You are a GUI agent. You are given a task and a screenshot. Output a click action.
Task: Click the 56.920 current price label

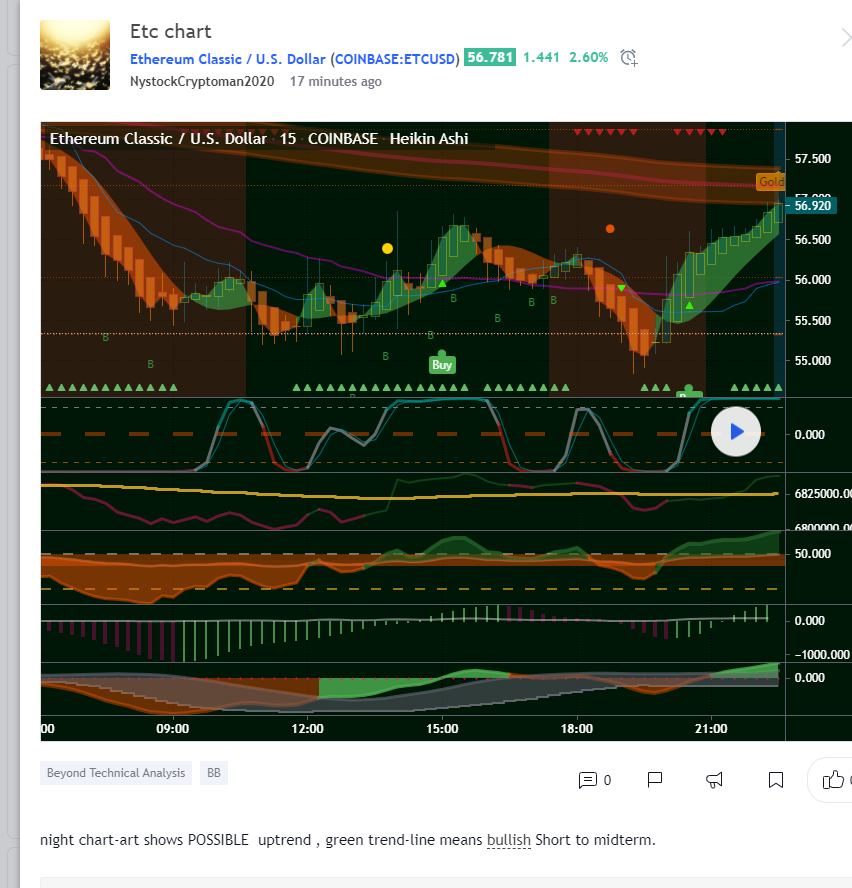(811, 206)
